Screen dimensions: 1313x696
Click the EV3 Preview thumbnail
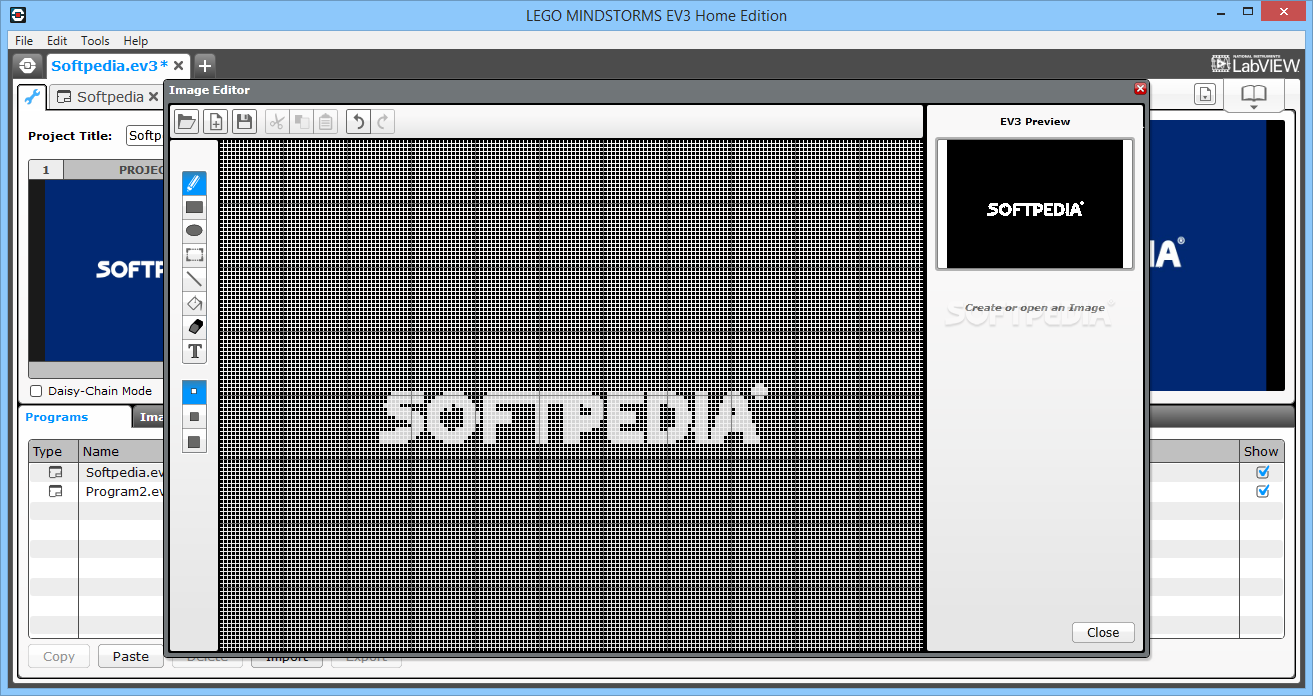pos(1035,204)
